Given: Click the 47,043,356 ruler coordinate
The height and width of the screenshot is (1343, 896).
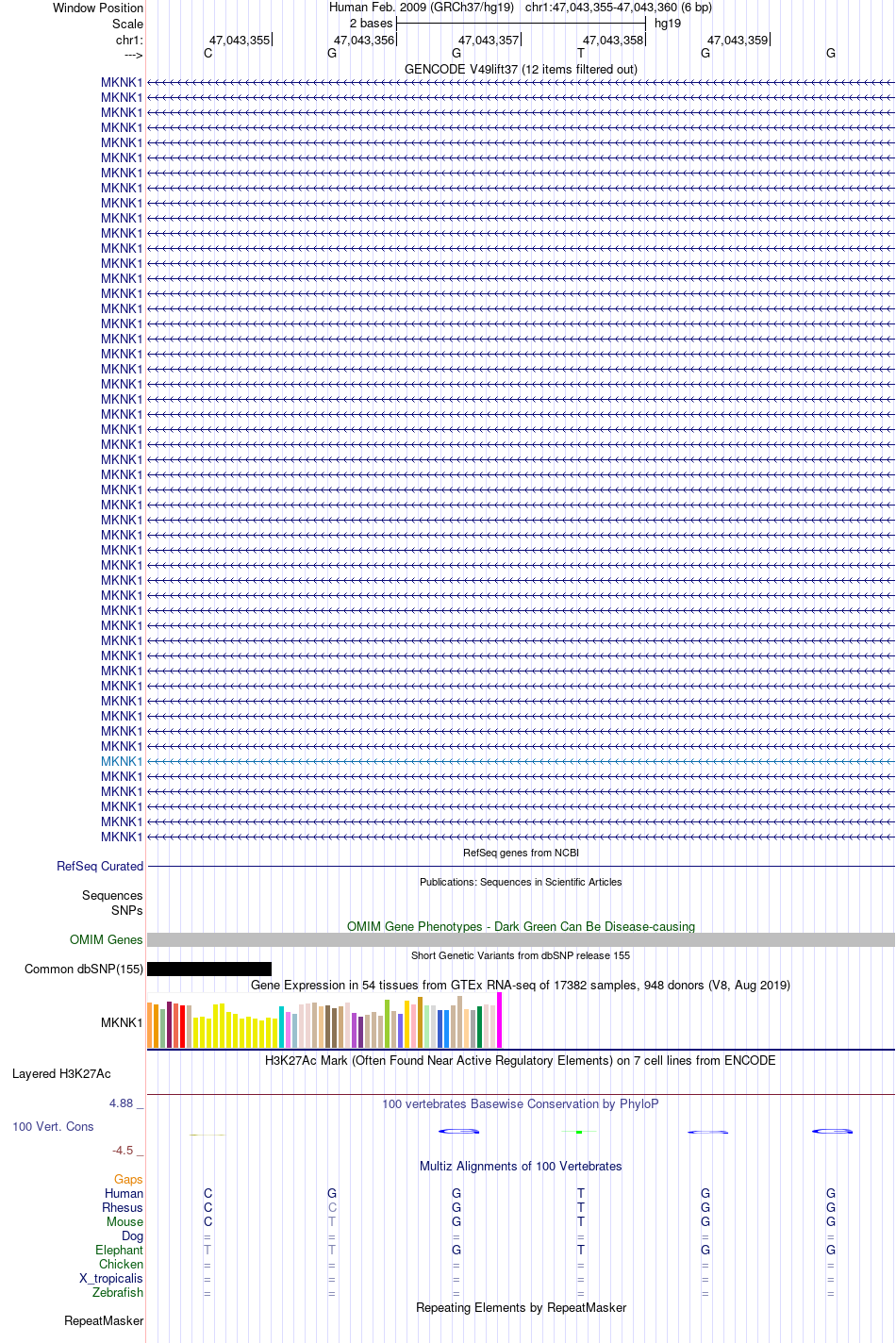Looking at the screenshot, I should 364,40.
